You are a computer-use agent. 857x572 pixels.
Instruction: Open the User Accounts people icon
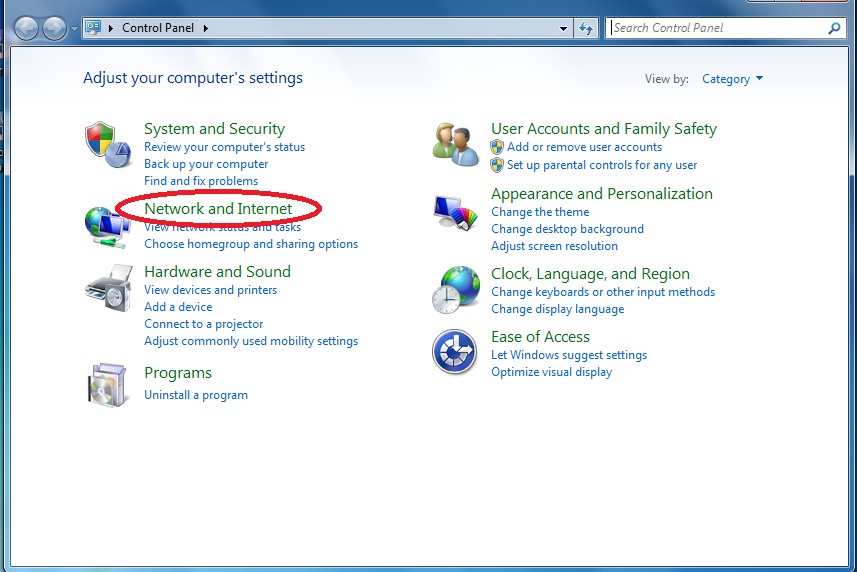[x=455, y=144]
